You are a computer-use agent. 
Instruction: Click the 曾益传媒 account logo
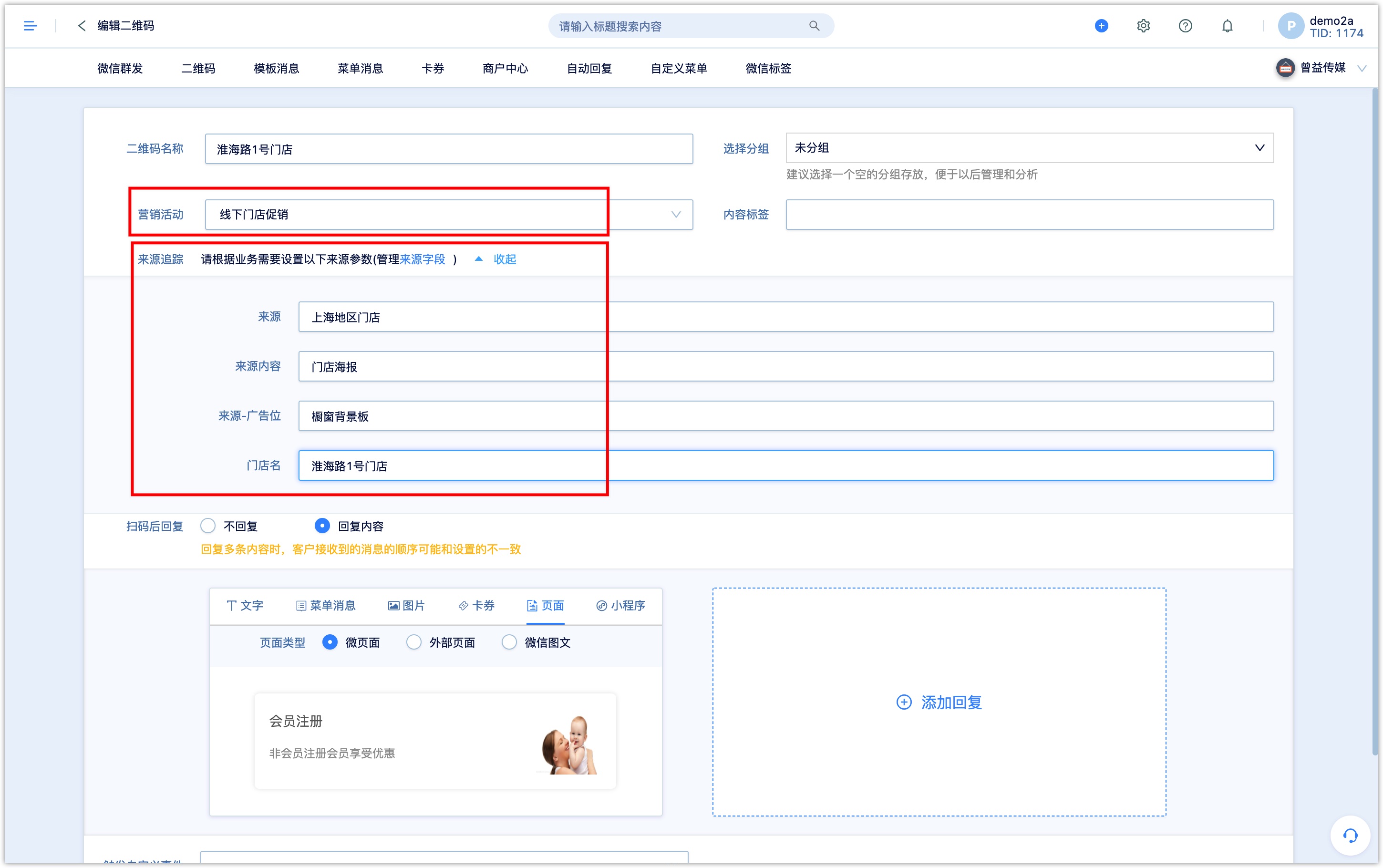tap(1285, 68)
